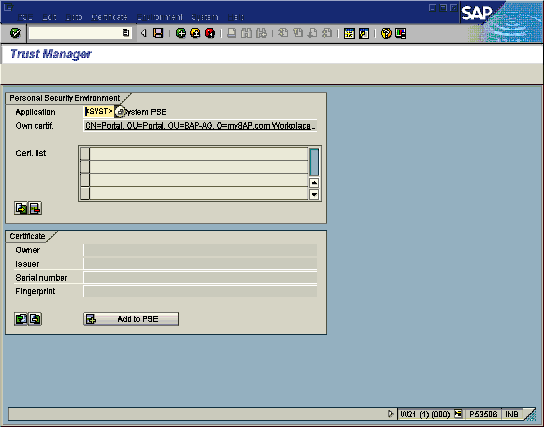Click the Cert. list scrollbar thumb
The width and height of the screenshot is (544, 427).
314,162
